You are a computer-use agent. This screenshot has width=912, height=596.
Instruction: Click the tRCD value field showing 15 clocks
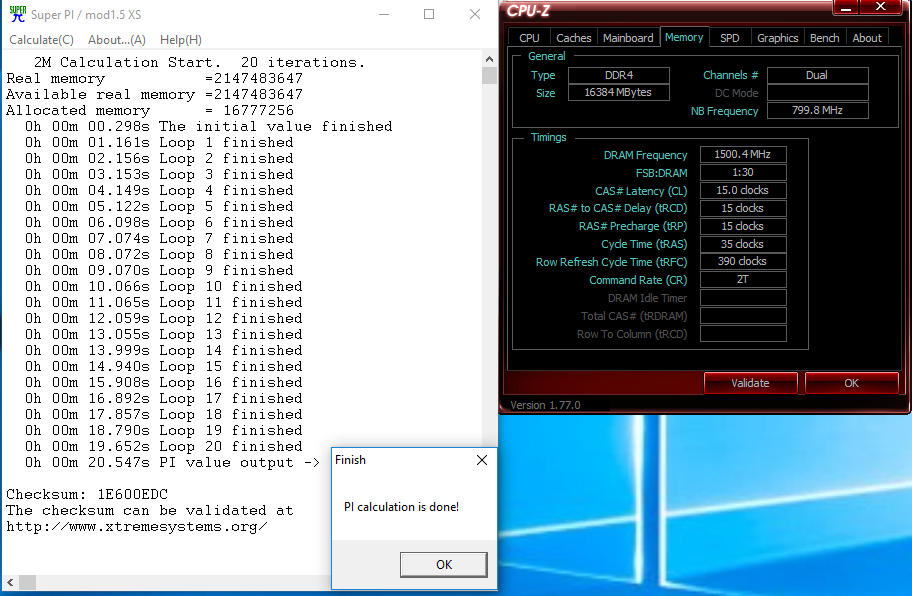coord(743,208)
